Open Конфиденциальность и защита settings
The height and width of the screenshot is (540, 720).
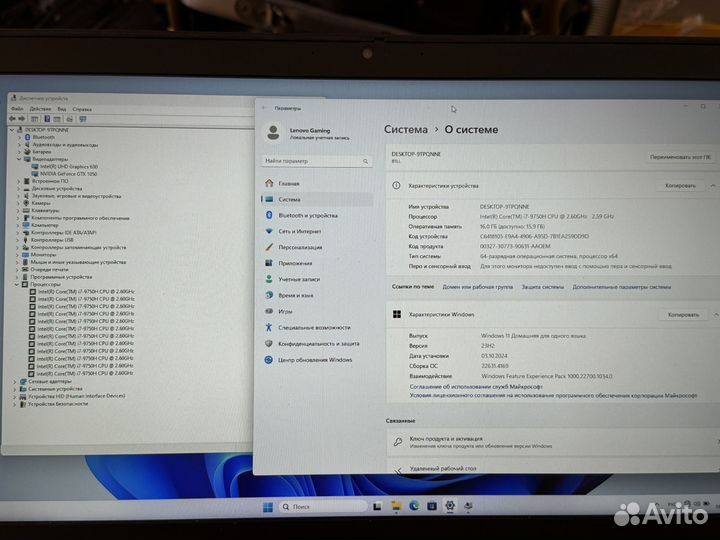pyautogui.click(x=317, y=343)
